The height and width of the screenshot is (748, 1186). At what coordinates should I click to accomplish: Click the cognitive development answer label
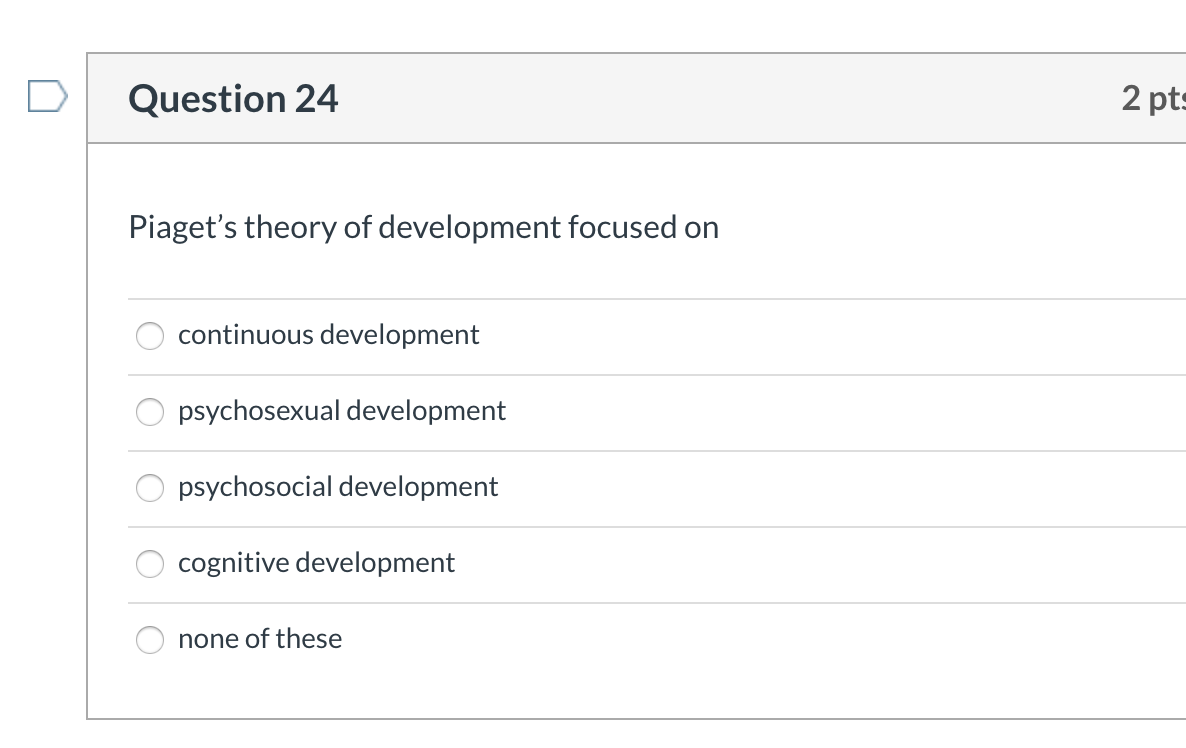click(316, 563)
